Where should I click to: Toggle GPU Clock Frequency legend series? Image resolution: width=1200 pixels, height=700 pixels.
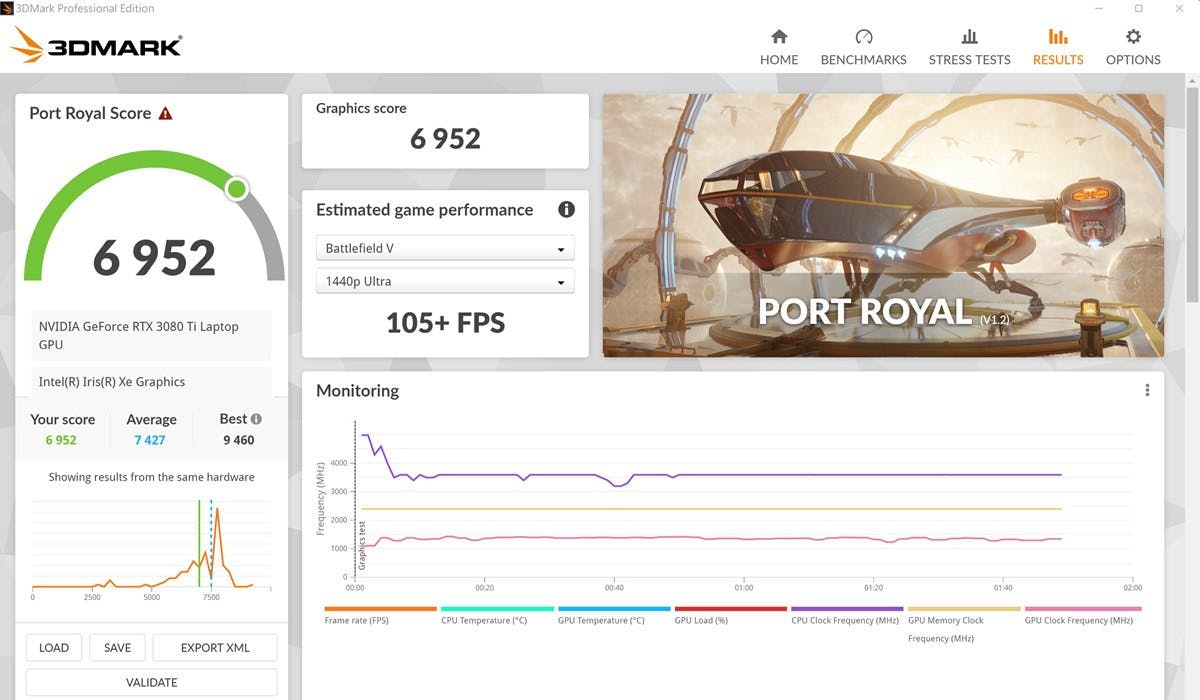1081,615
